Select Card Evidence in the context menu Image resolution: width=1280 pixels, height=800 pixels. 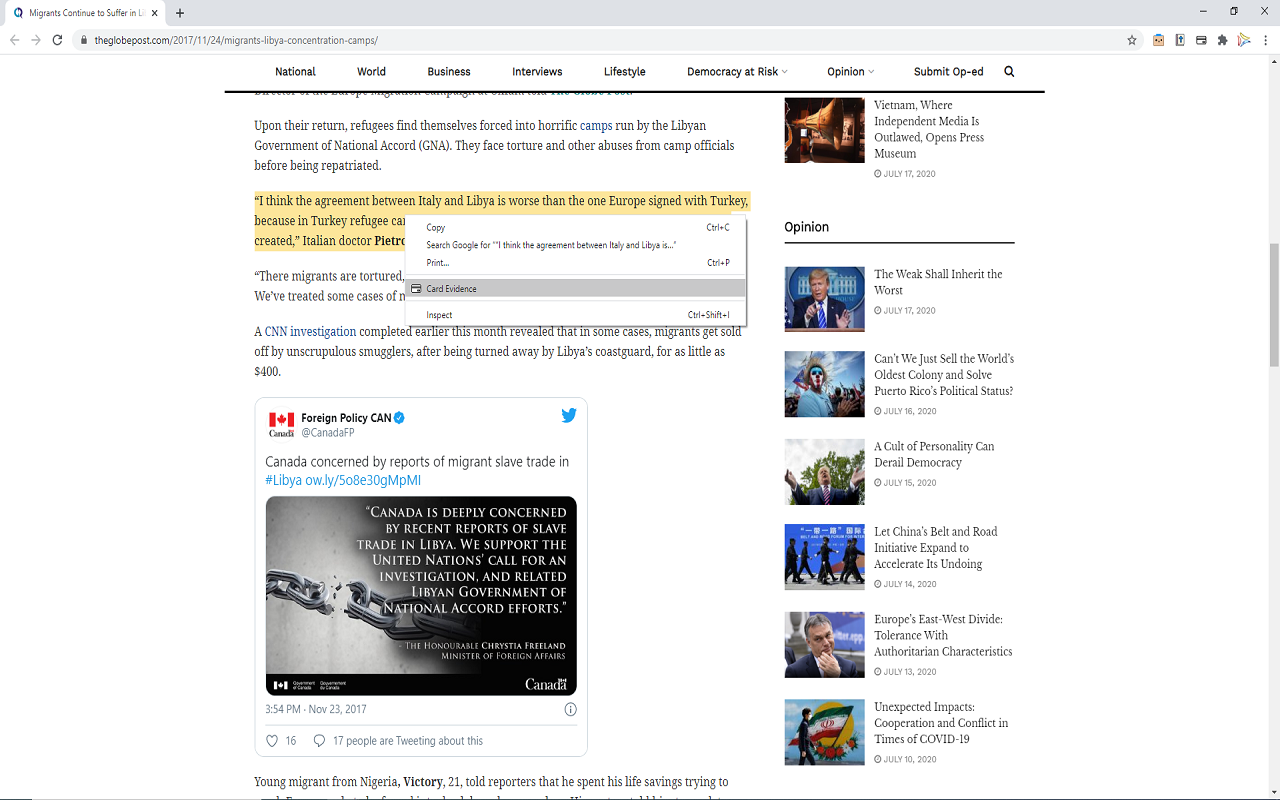click(576, 289)
